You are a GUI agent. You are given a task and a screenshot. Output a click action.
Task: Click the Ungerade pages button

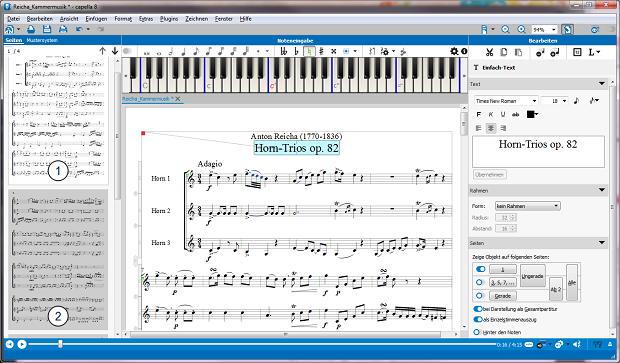pos(533,276)
